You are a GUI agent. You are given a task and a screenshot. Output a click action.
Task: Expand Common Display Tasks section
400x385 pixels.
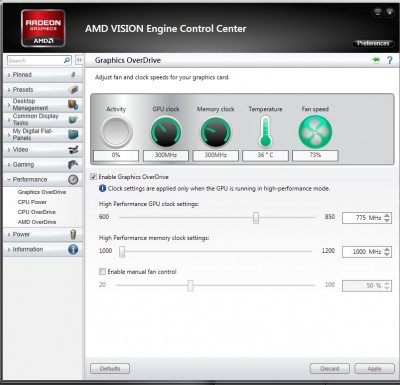pos(42,119)
